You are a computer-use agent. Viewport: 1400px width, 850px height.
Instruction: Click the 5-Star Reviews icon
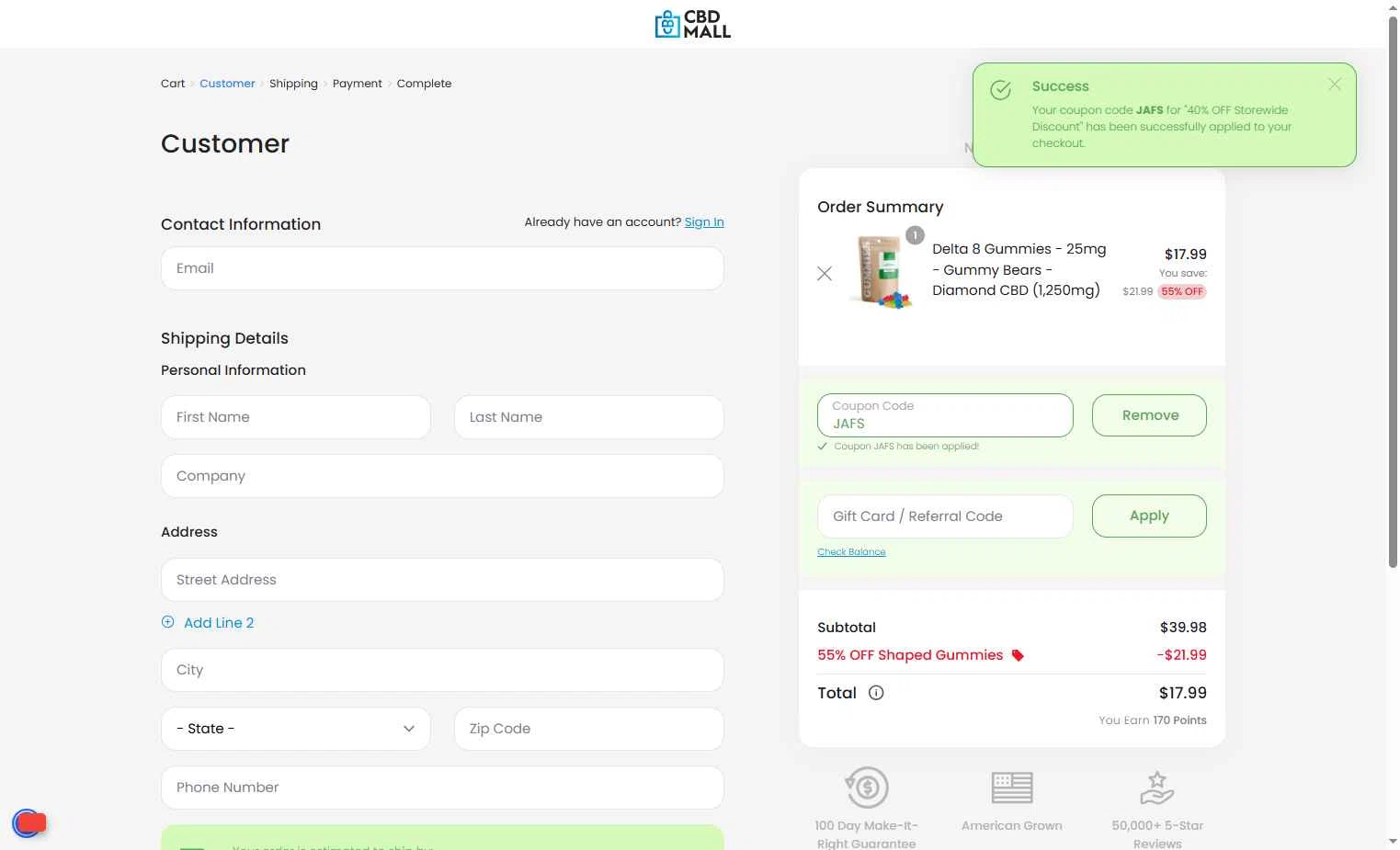pos(1157,788)
